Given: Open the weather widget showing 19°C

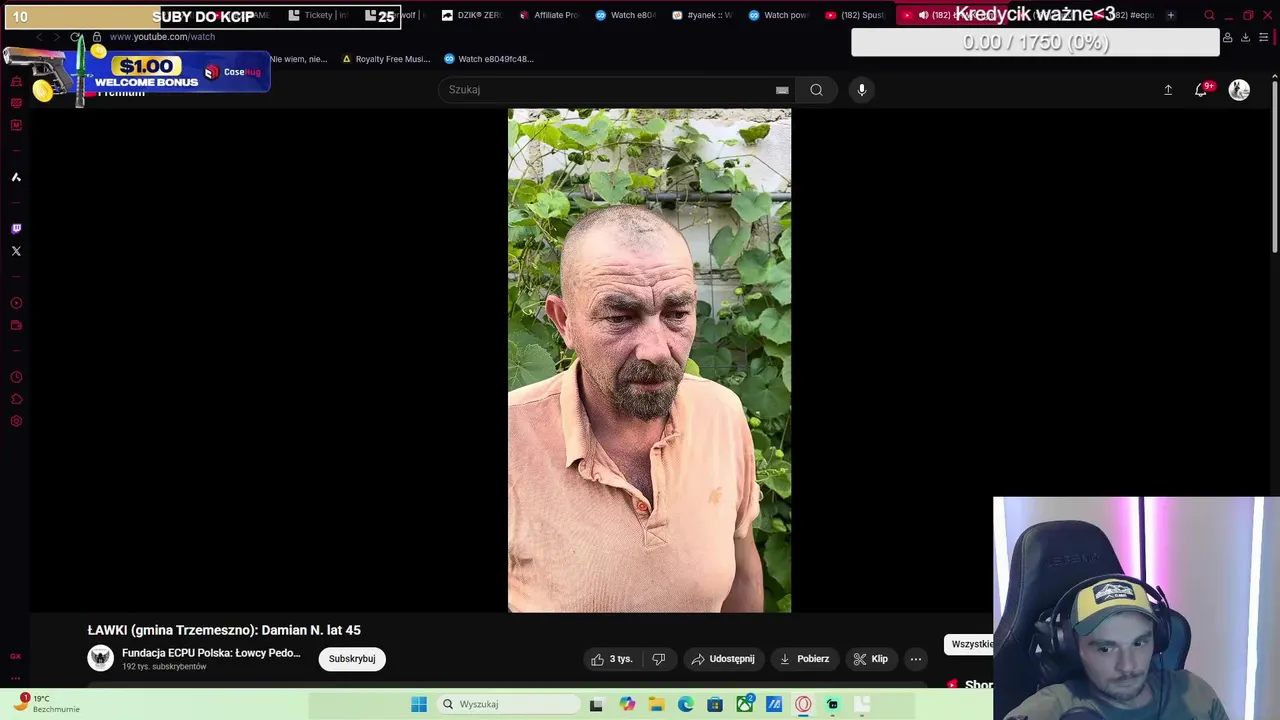Looking at the screenshot, I should (x=44, y=704).
